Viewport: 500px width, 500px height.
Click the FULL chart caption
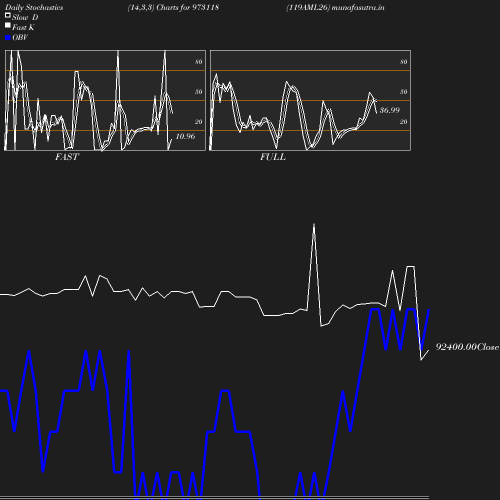tap(273, 157)
